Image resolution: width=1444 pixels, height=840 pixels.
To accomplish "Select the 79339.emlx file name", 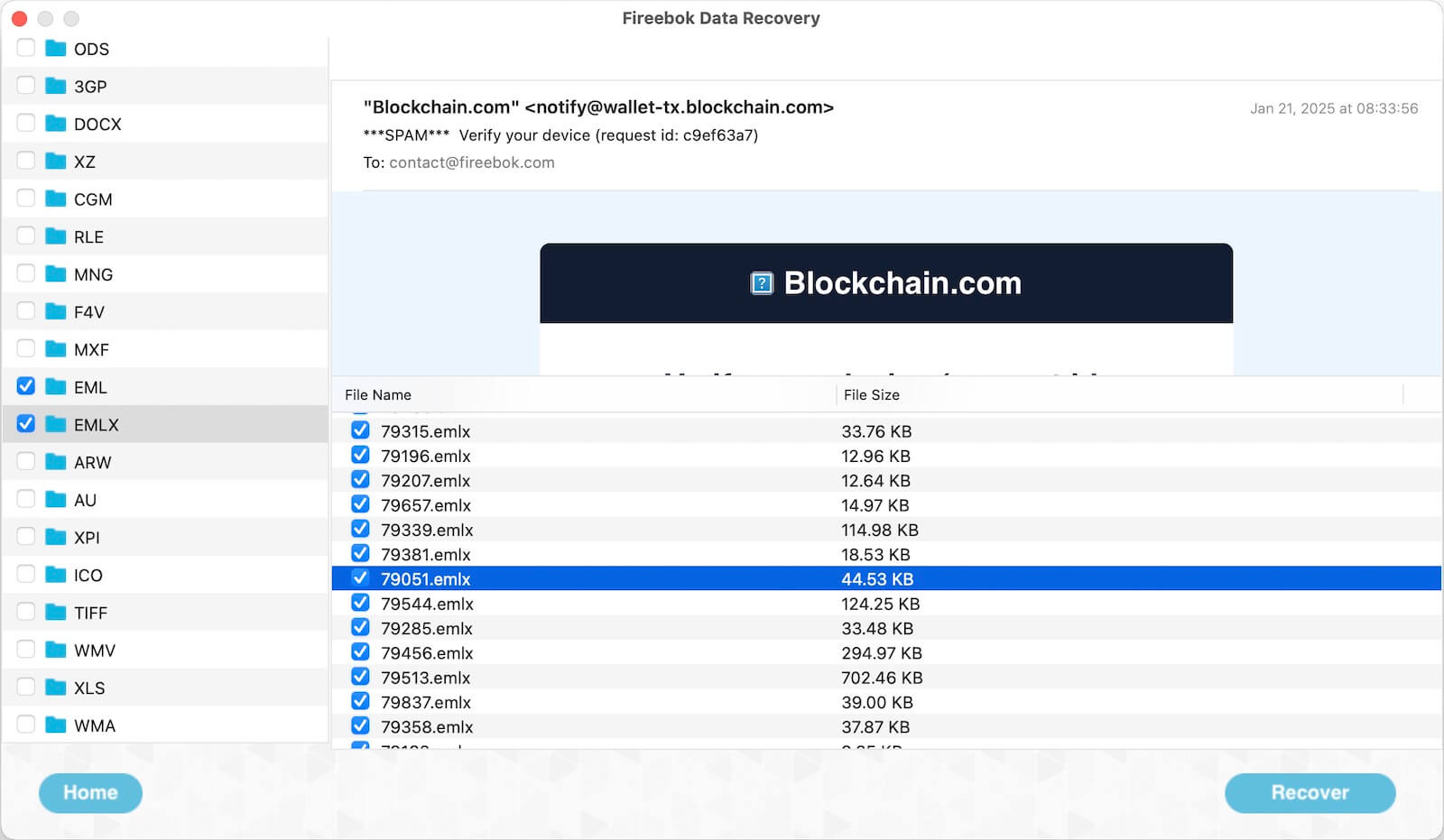I will [427, 530].
